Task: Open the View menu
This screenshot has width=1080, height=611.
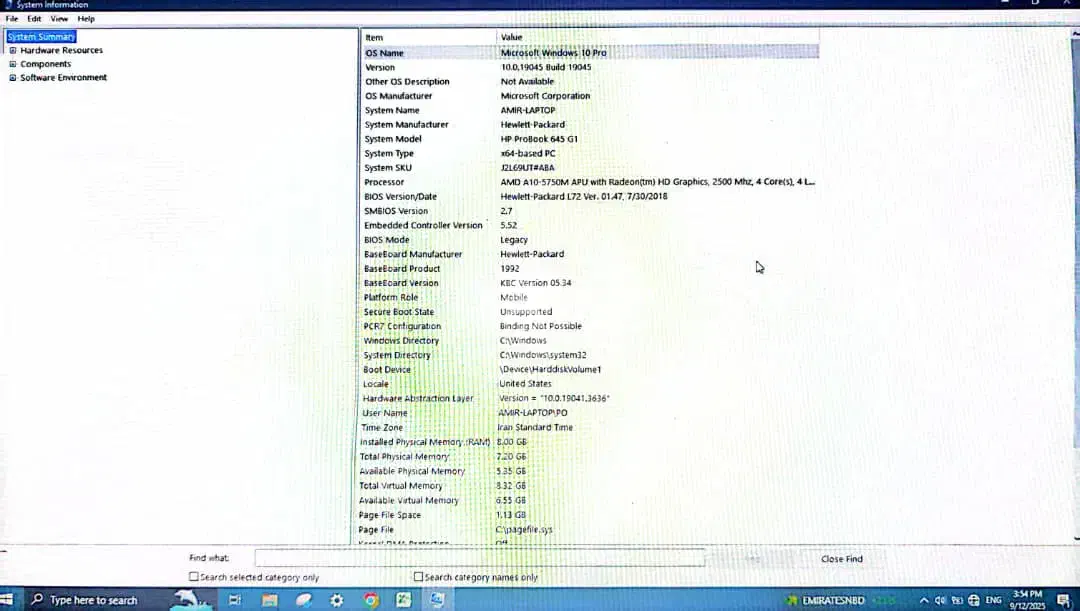Action: pyautogui.click(x=60, y=18)
